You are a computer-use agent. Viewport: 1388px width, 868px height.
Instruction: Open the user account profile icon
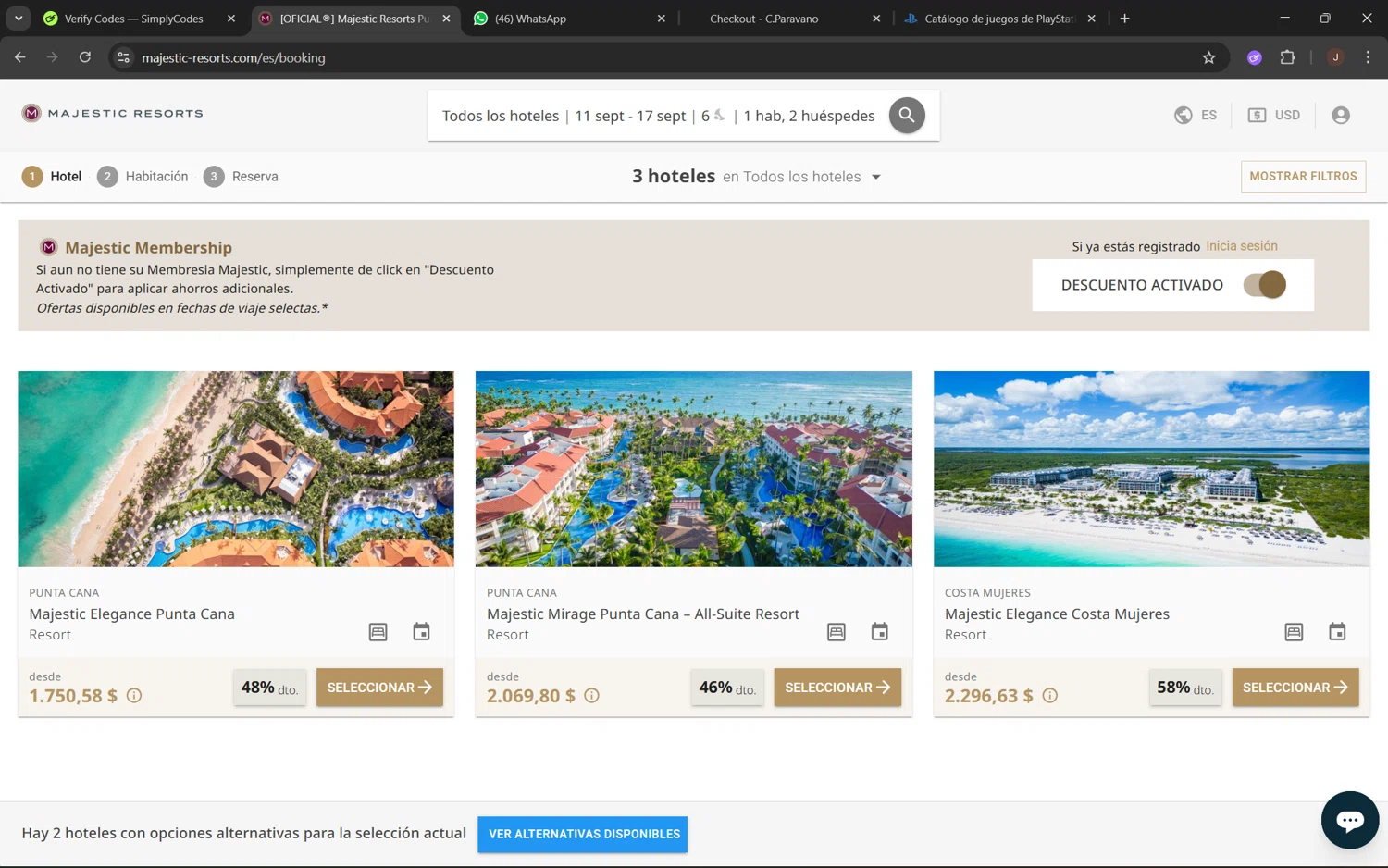pyautogui.click(x=1341, y=116)
